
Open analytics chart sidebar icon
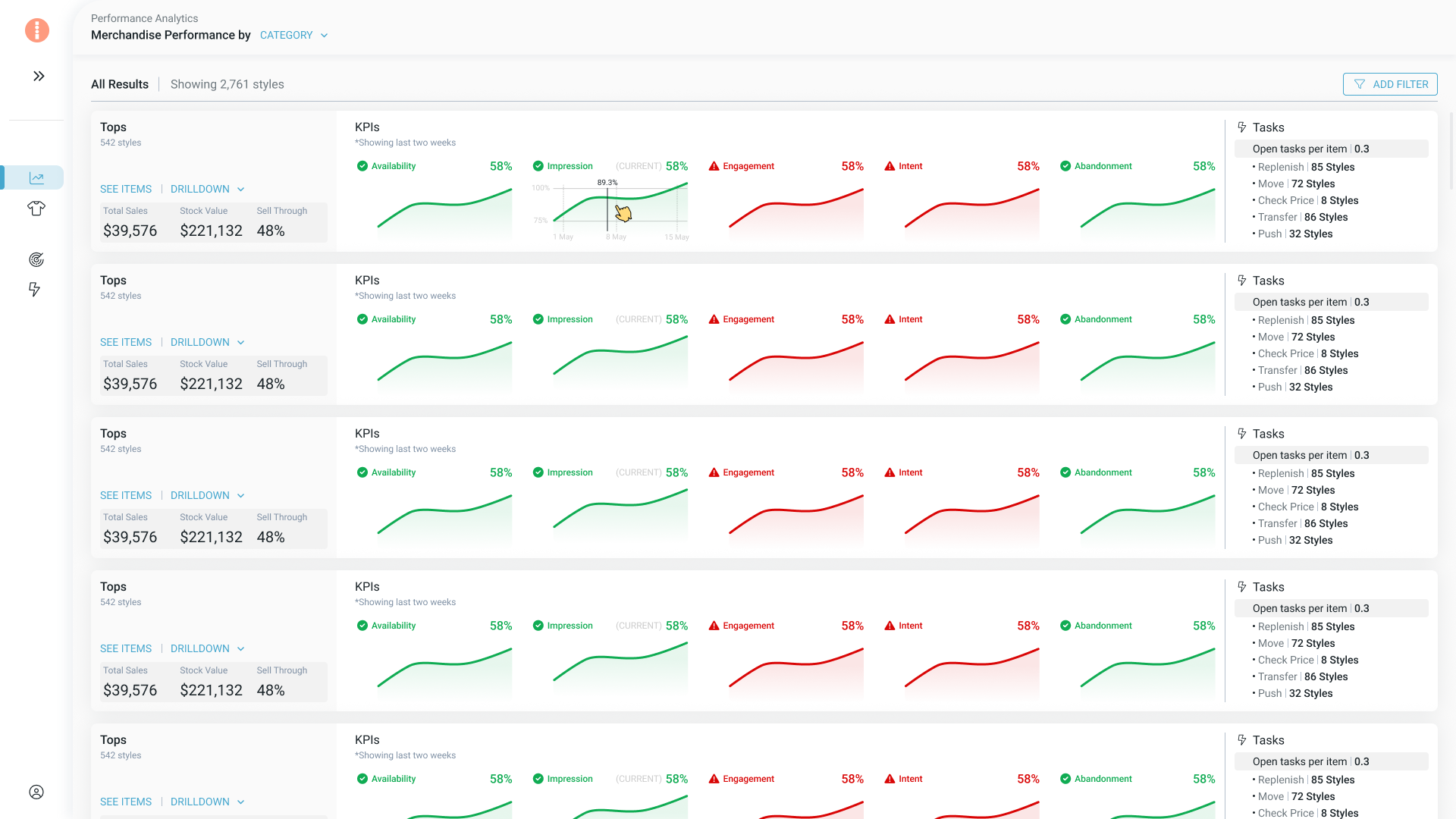(36, 177)
